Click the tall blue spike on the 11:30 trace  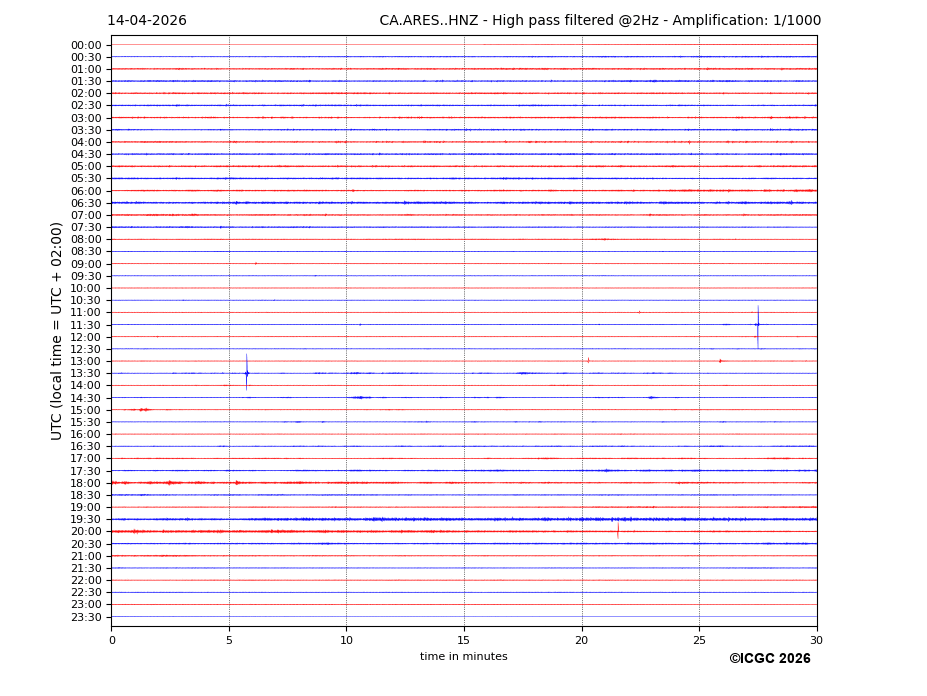tap(757, 324)
